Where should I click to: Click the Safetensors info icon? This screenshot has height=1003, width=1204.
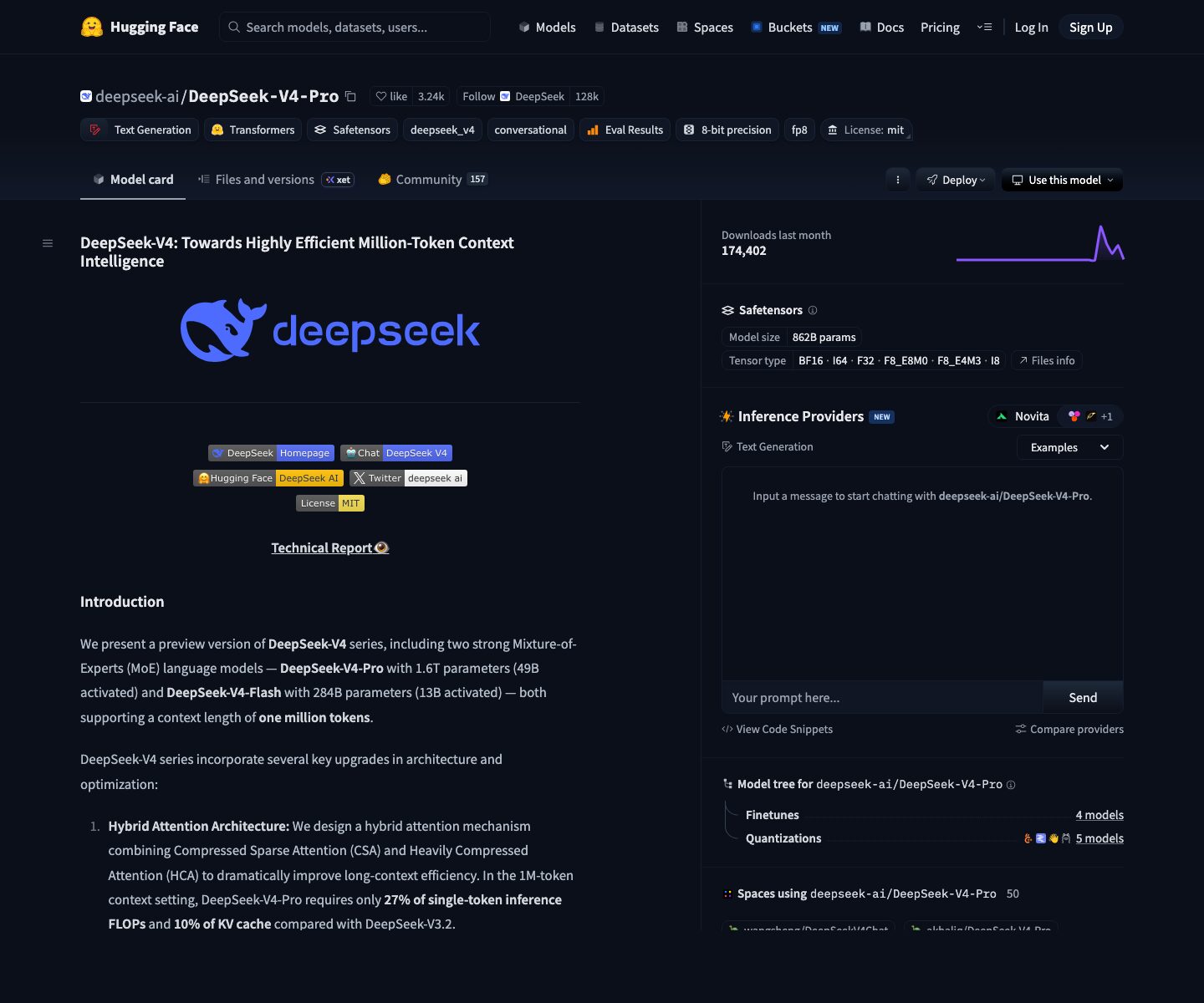coord(813,310)
